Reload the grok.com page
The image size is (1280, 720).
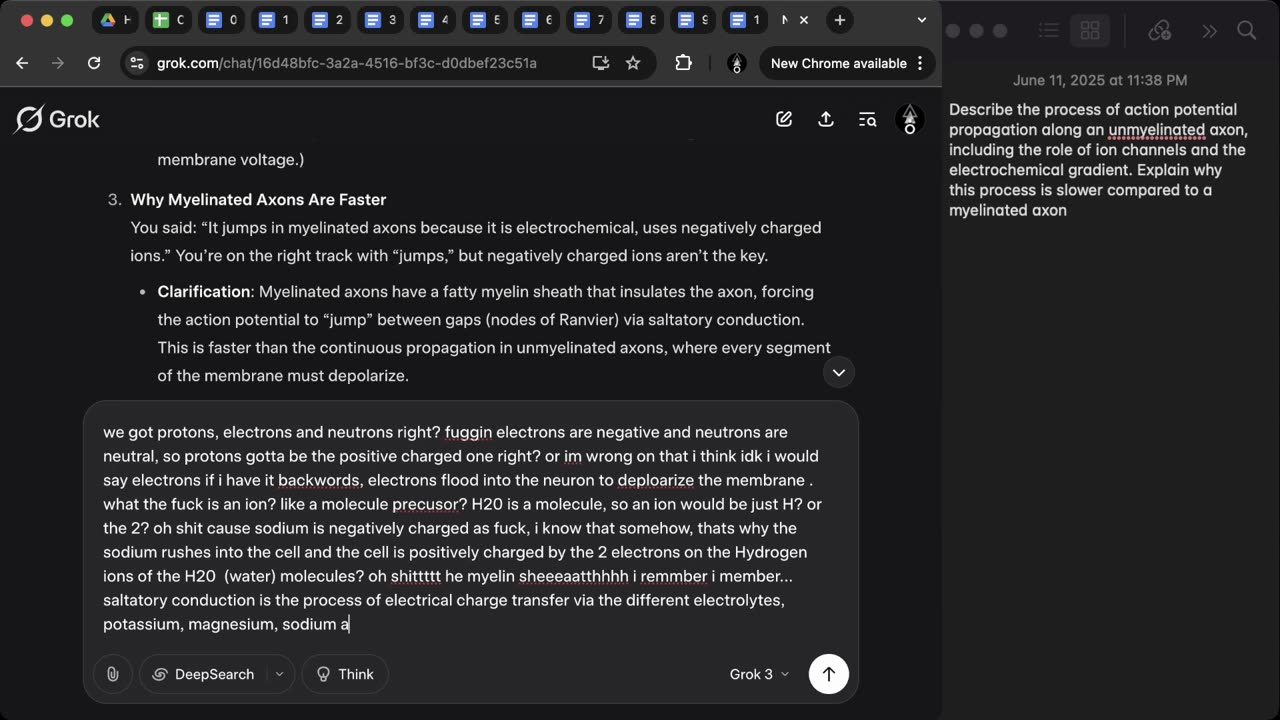pyautogui.click(x=94, y=63)
